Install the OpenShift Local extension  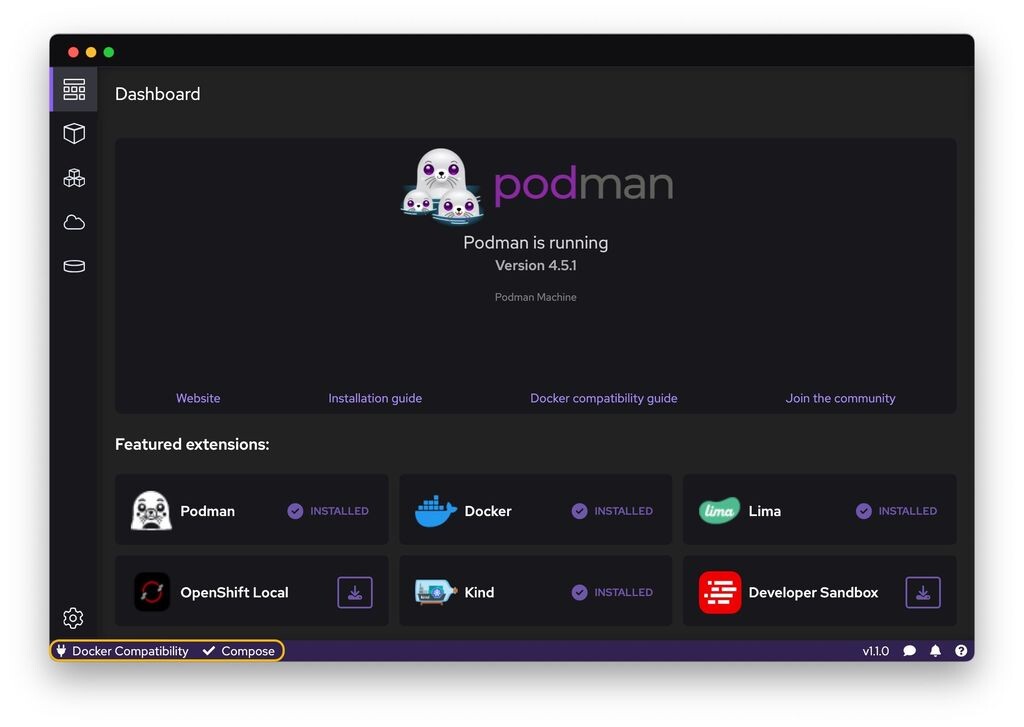click(x=355, y=592)
